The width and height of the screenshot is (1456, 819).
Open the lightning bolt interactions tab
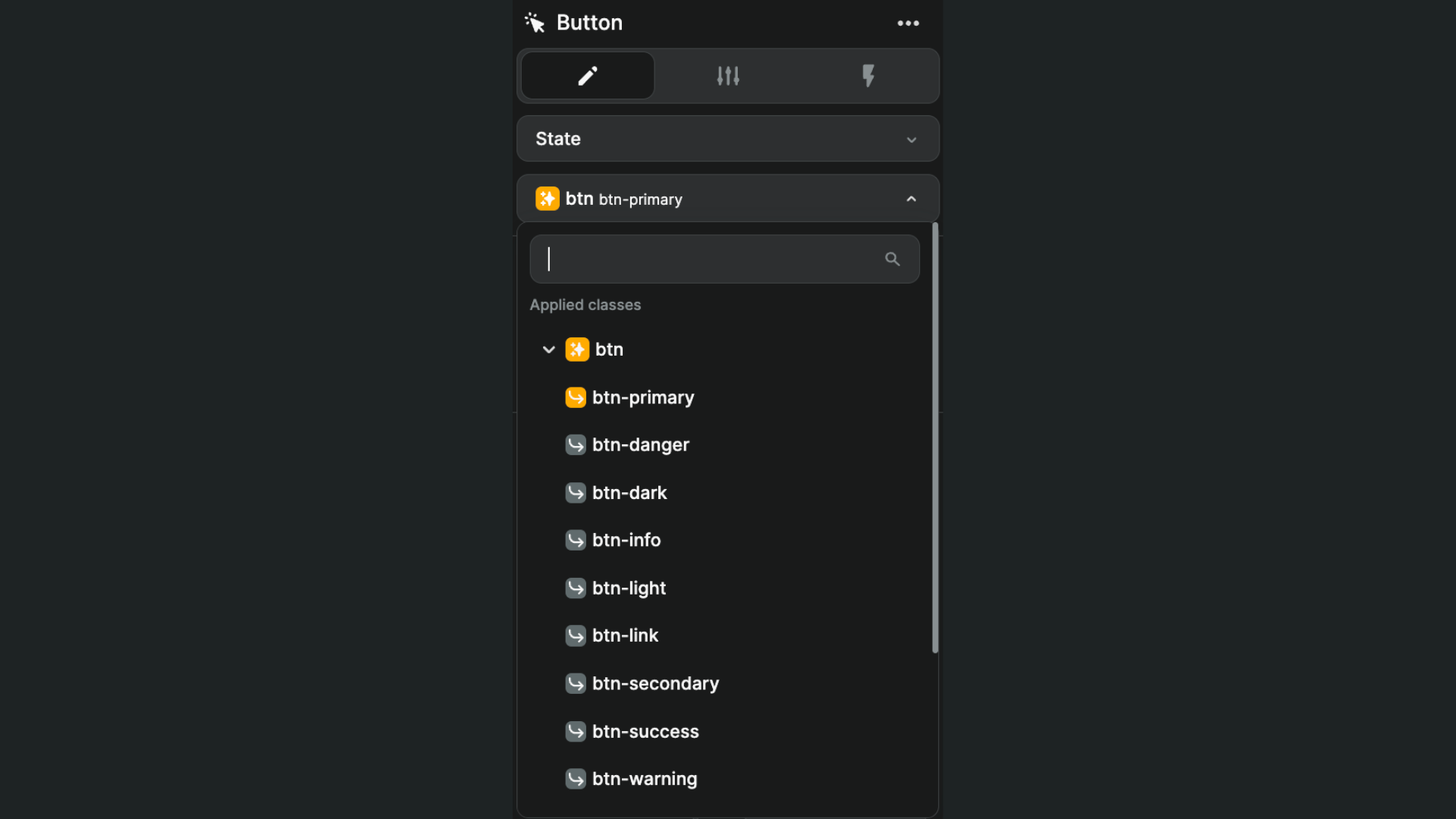[868, 76]
